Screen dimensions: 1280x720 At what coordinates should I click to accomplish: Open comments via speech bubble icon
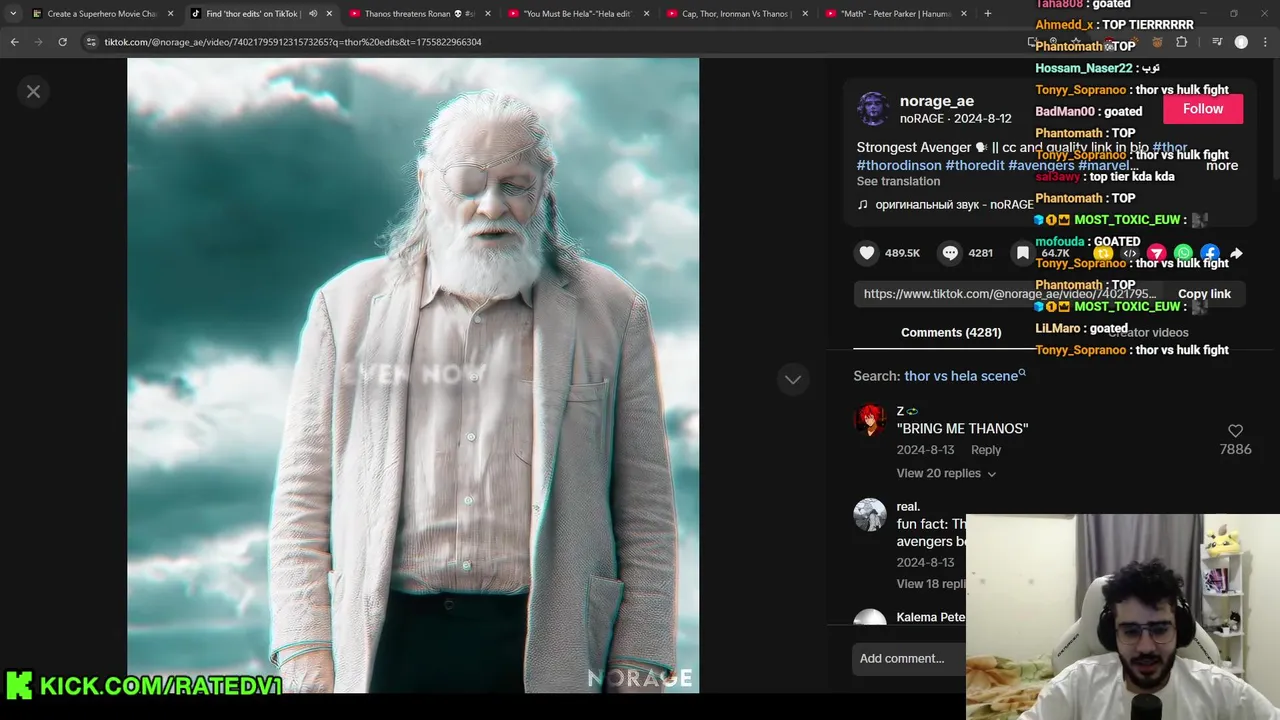tap(950, 253)
